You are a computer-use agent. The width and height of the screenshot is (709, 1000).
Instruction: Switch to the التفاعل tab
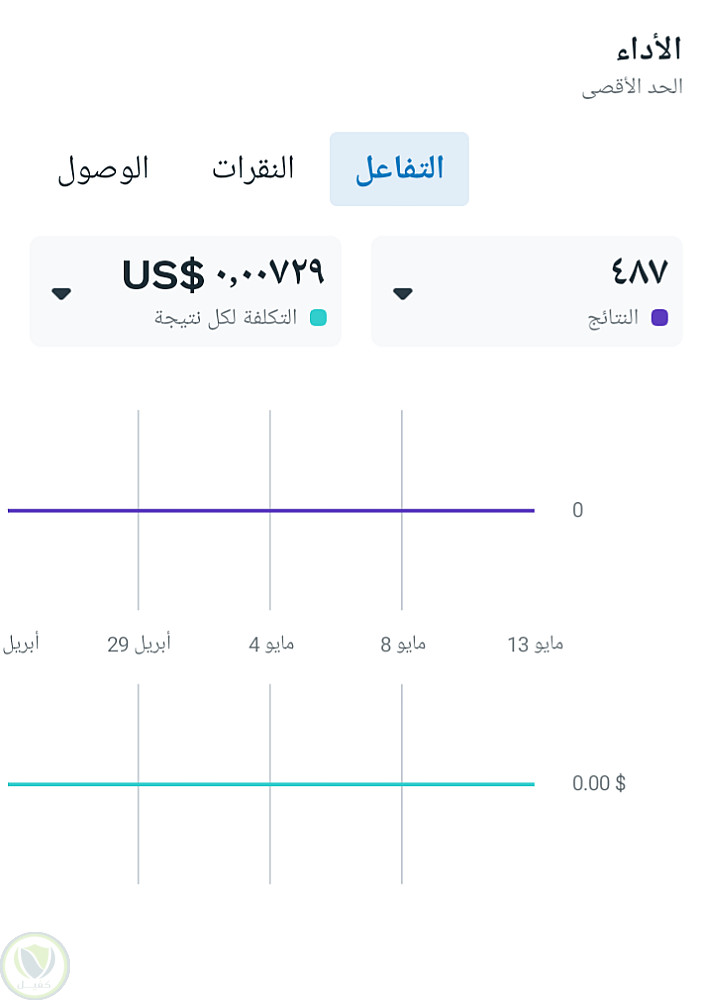coord(399,169)
